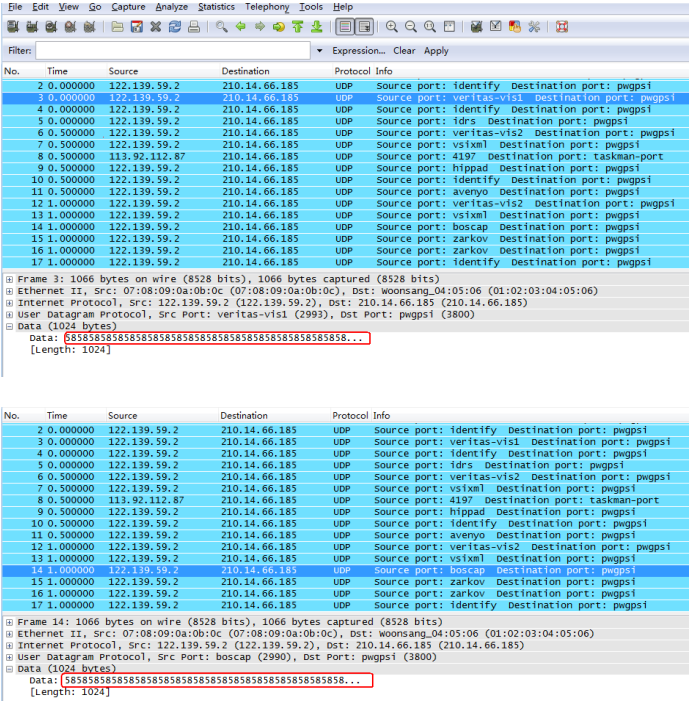Jump to last packet with down-arrow icon

[316, 27]
